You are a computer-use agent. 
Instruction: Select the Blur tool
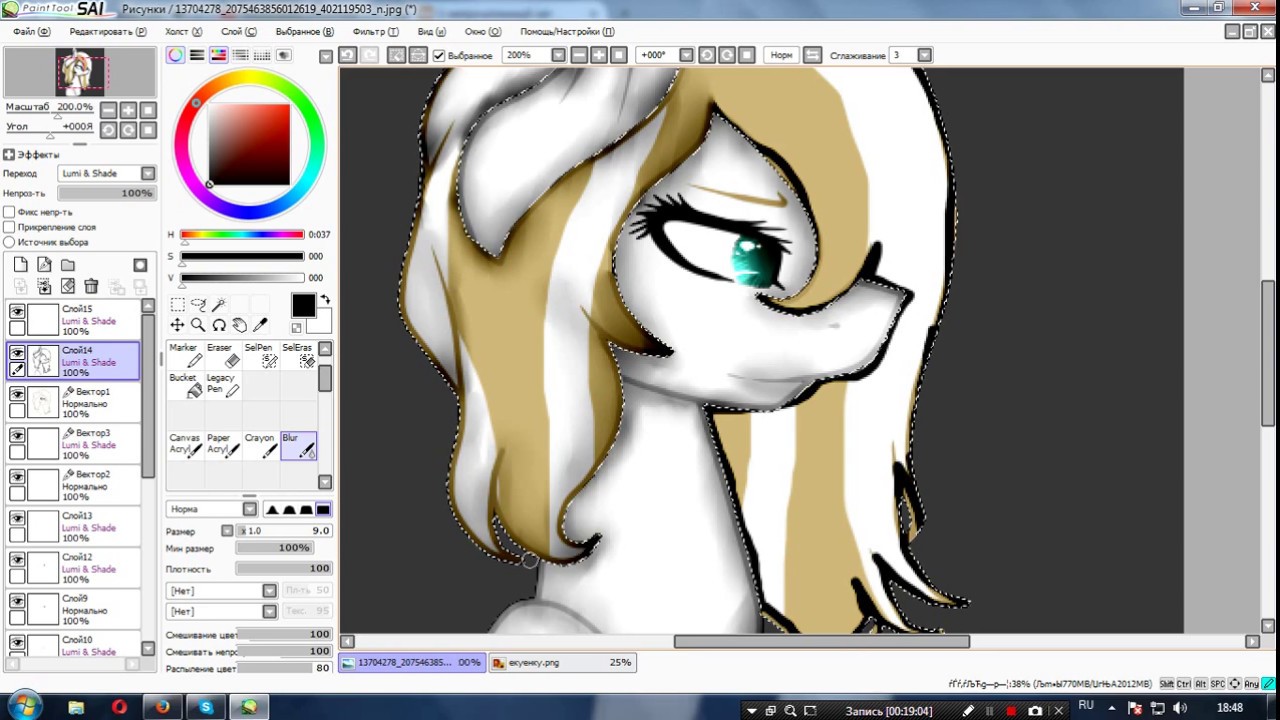pyautogui.click(x=297, y=445)
